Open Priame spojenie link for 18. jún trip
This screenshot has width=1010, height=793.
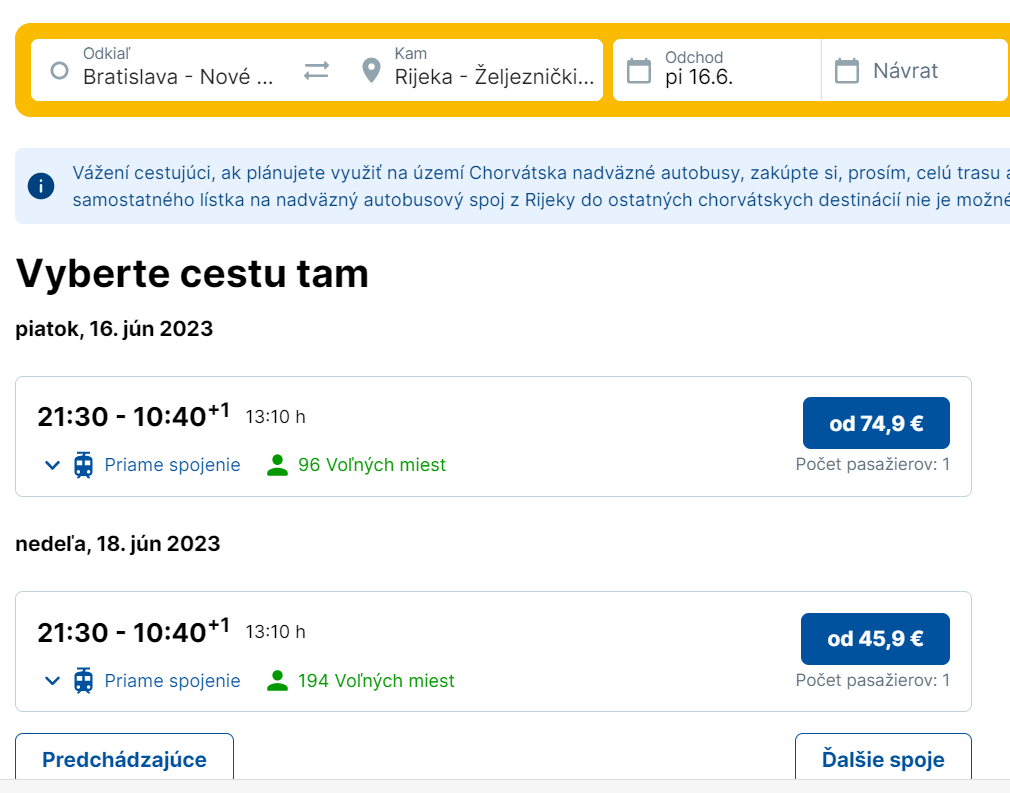point(172,681)
